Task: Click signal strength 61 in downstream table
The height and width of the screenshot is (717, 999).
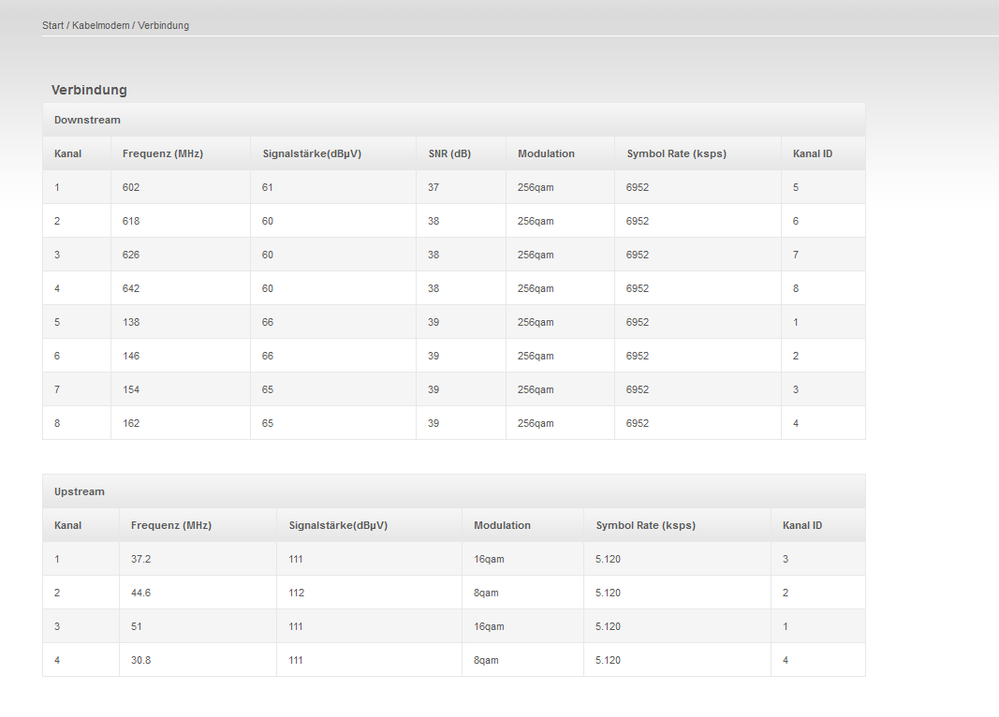Action: (x=267, y=187)
